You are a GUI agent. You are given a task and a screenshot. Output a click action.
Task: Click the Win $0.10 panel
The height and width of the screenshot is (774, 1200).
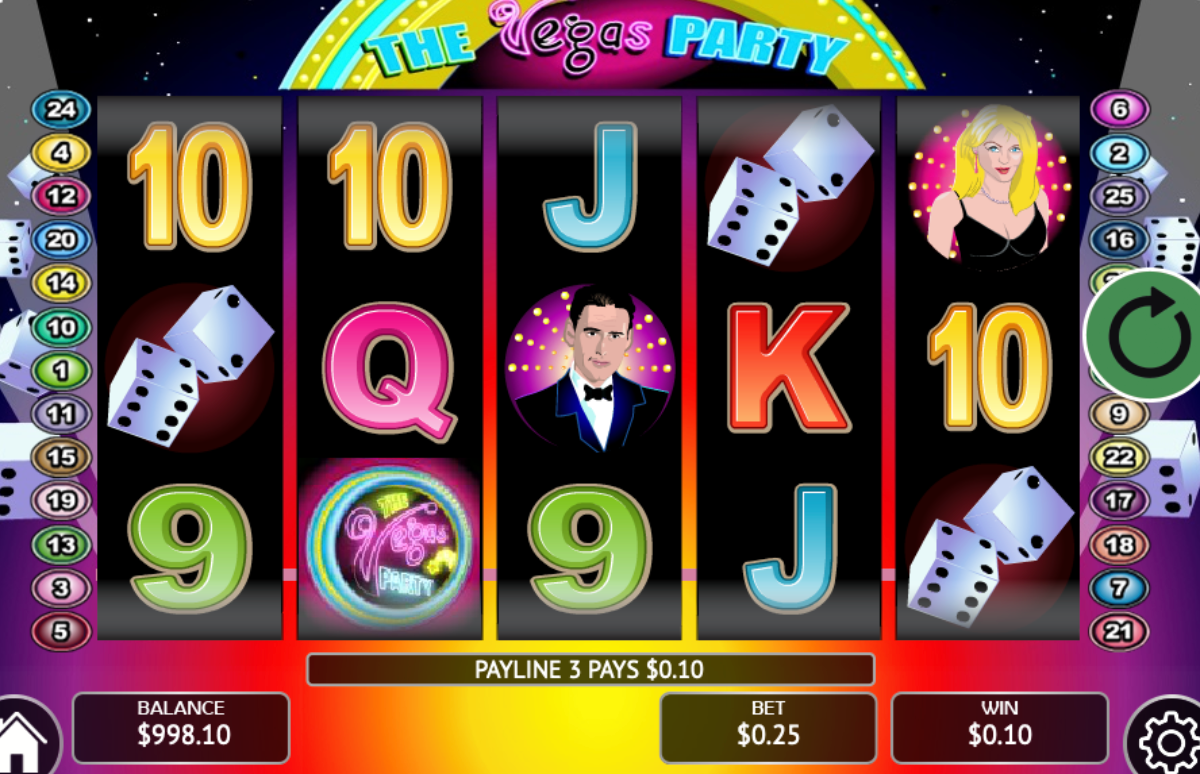(999, 727)
